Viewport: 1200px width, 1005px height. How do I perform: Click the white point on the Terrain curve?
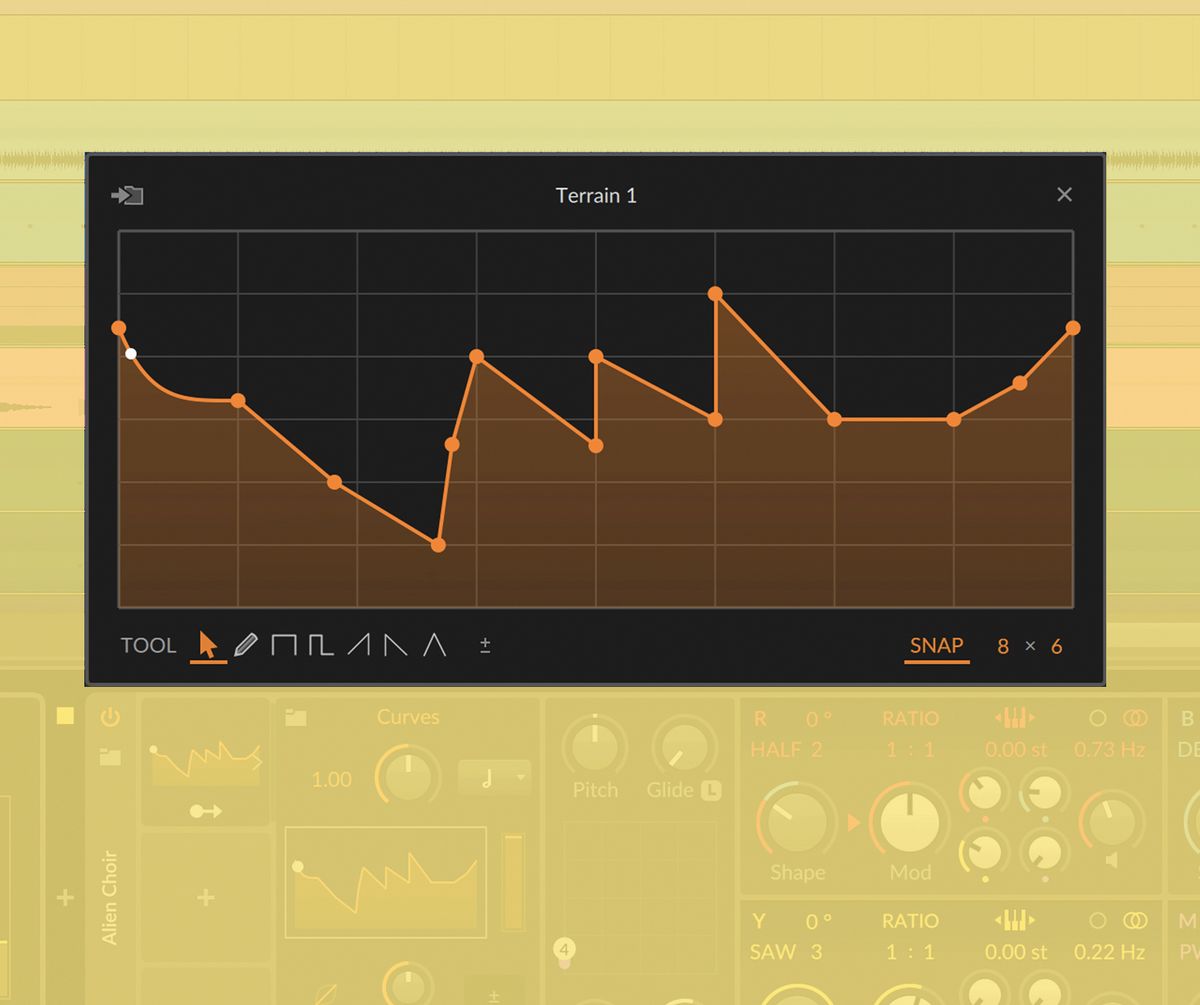[131, 353]
